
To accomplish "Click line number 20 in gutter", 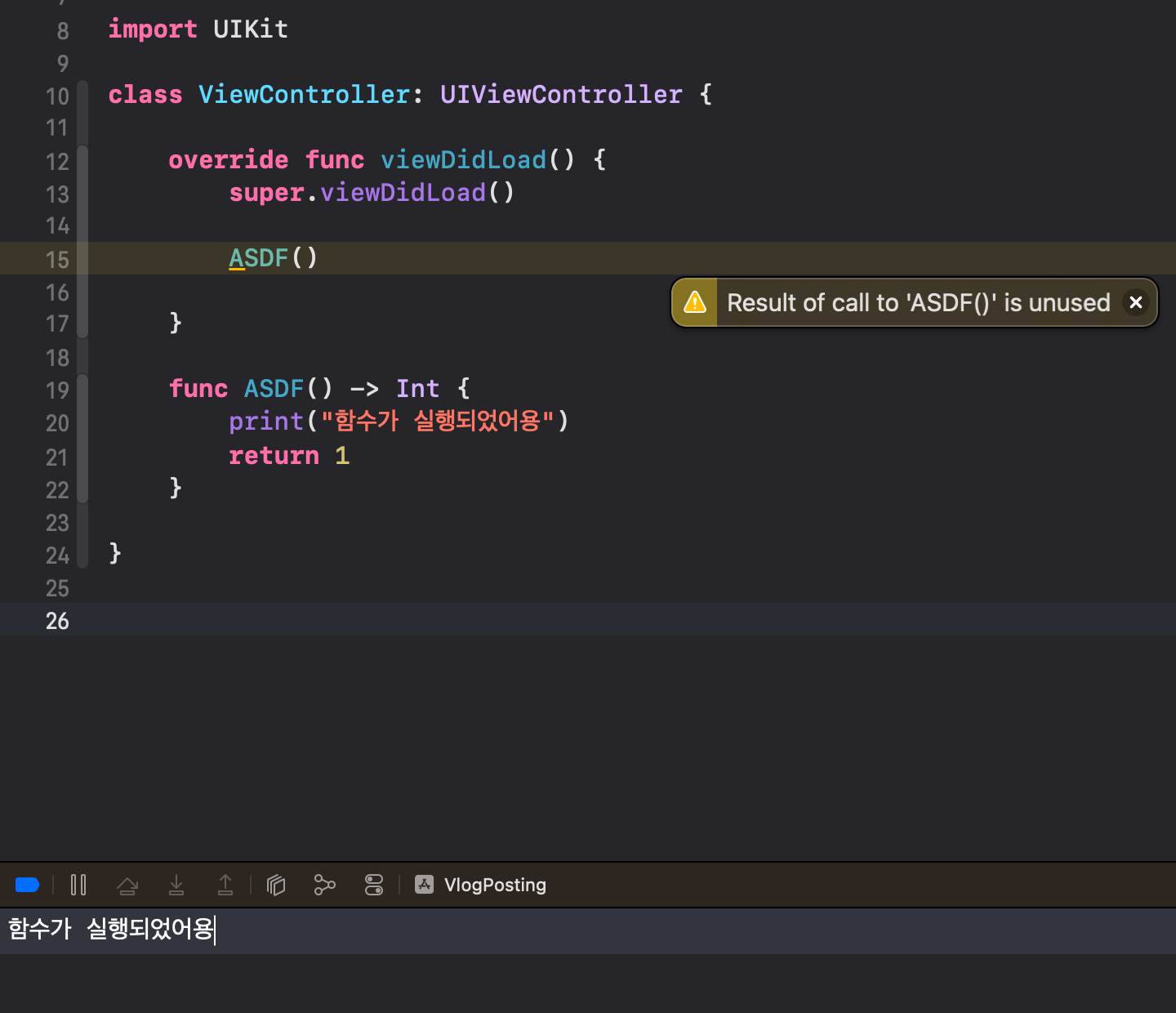I will (x=57, y=423).
